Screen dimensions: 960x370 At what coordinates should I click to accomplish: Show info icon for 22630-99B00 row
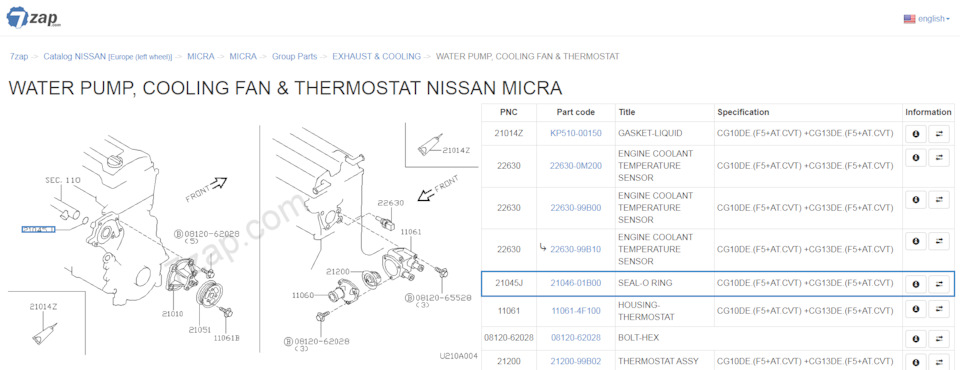(915, 200)
